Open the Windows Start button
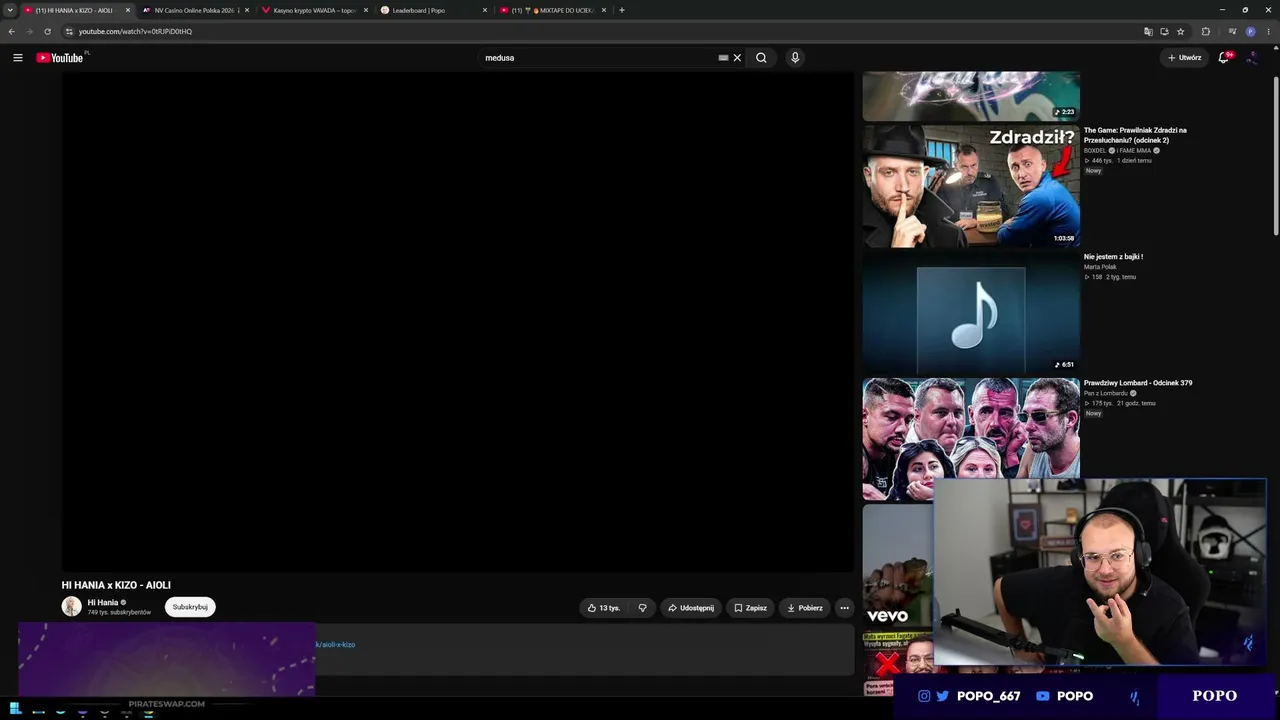This screenshot has height=720, width=1280. coord(15,708)
